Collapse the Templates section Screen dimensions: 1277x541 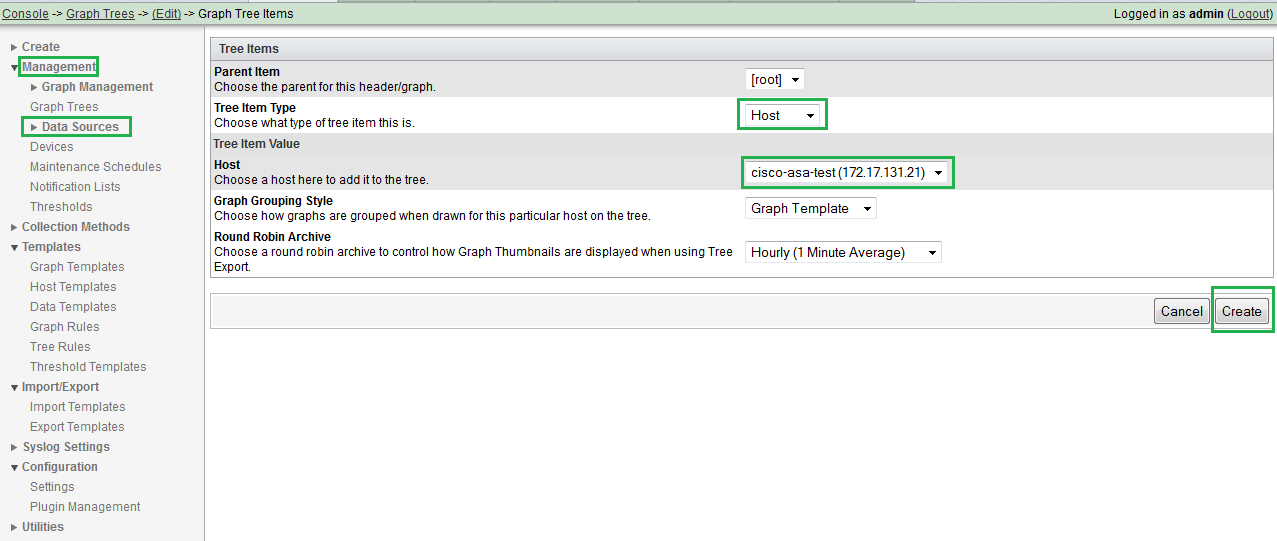click(x=14, y=247)
